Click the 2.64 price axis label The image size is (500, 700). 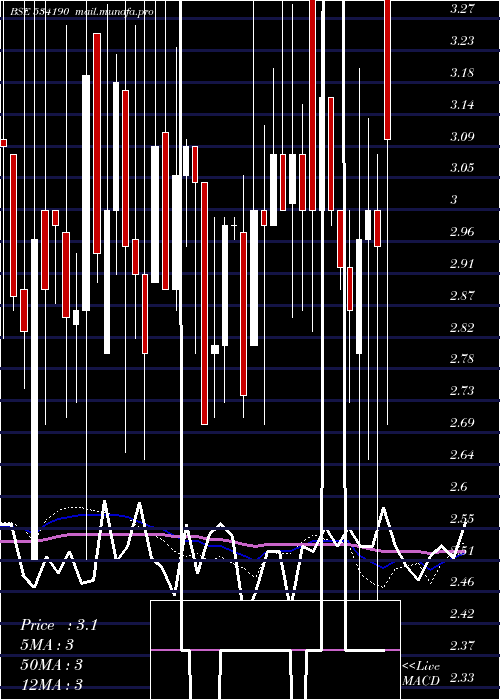(x=461, y=454)
